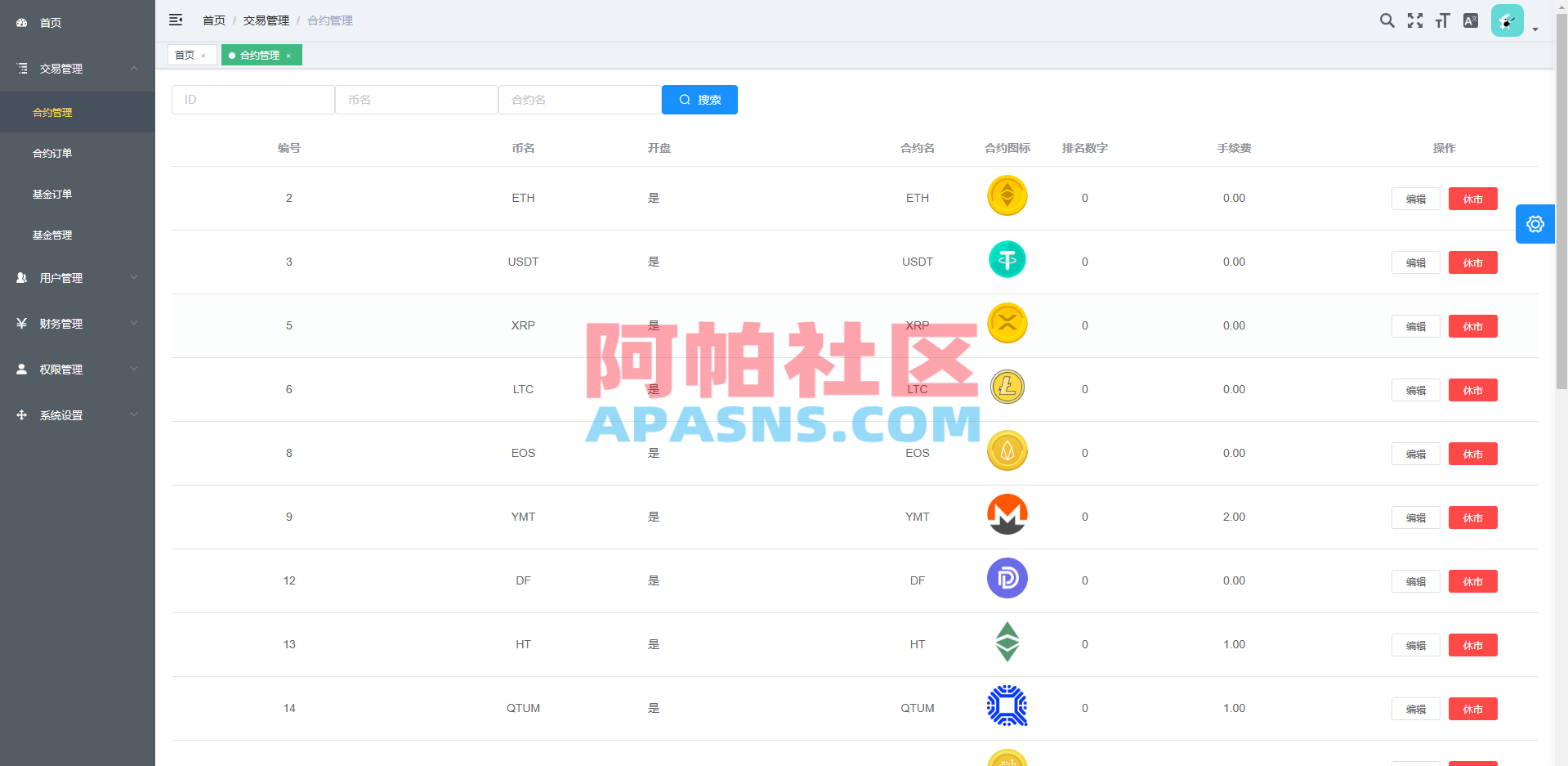Open avatar dropdown arrow in top bar
The height and width of the screenshot is (766, 1568).
pos(1534,29)
